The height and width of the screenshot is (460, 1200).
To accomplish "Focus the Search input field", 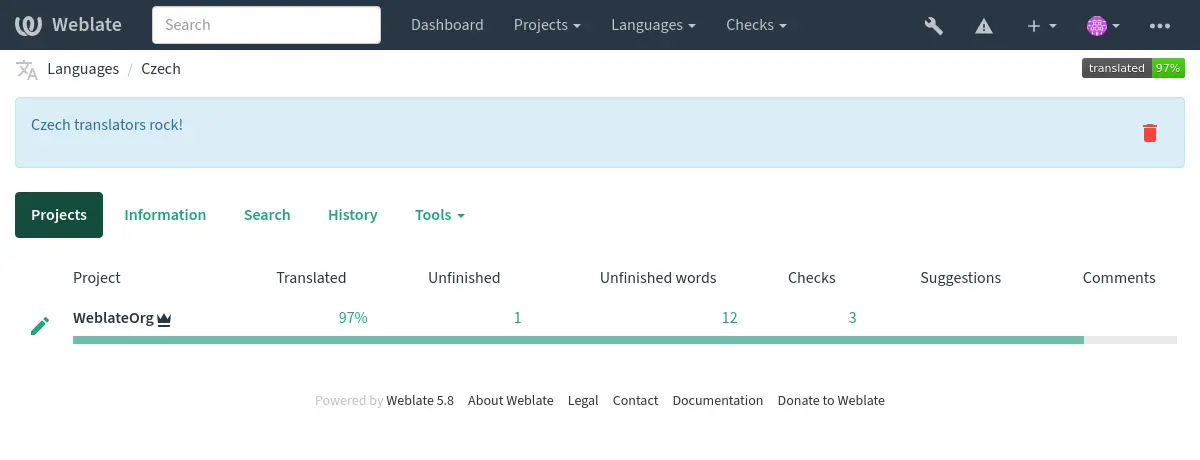I will click(266, 25).
